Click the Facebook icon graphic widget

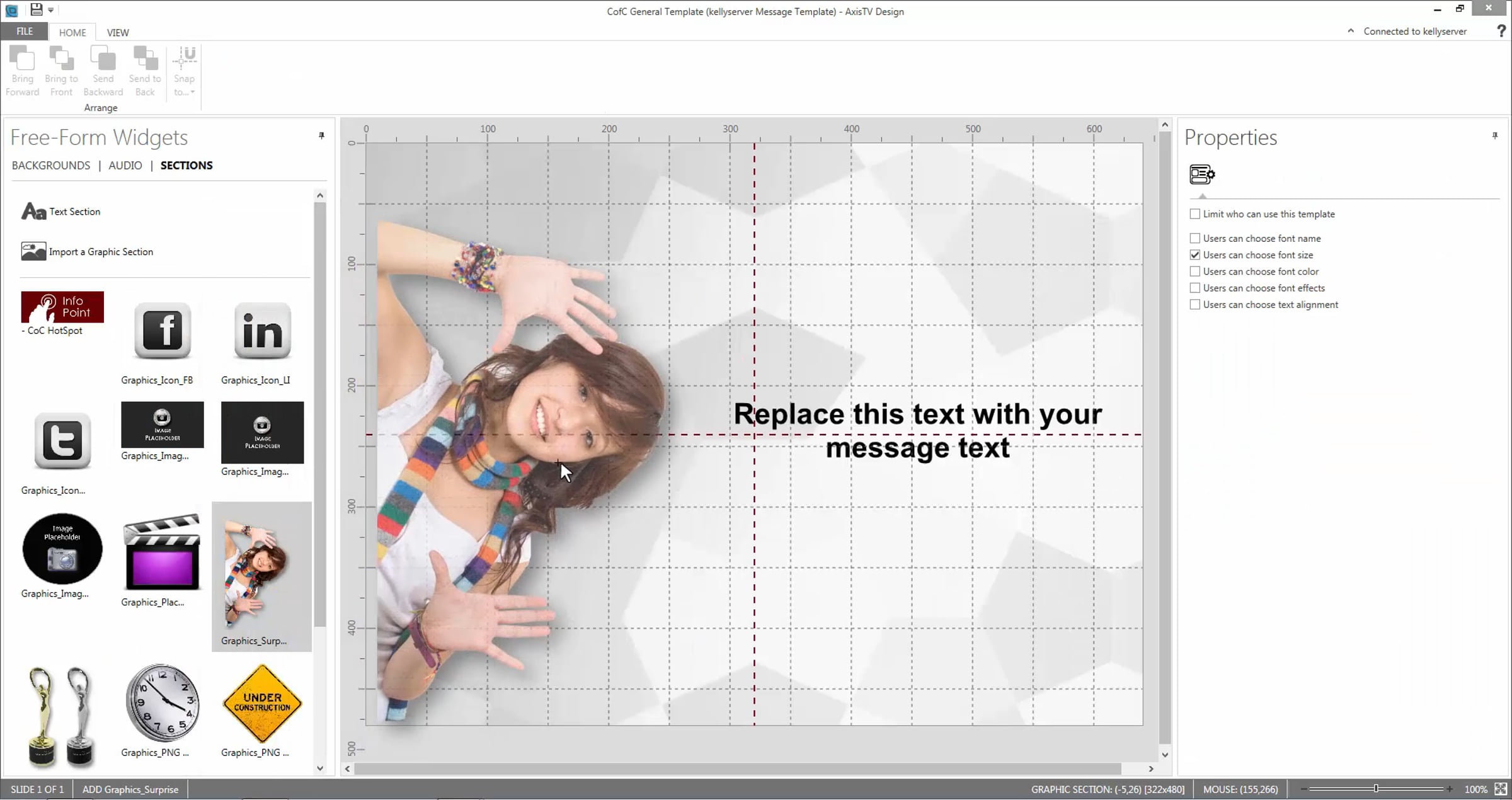pyautogui.click(x=162, y=331)
